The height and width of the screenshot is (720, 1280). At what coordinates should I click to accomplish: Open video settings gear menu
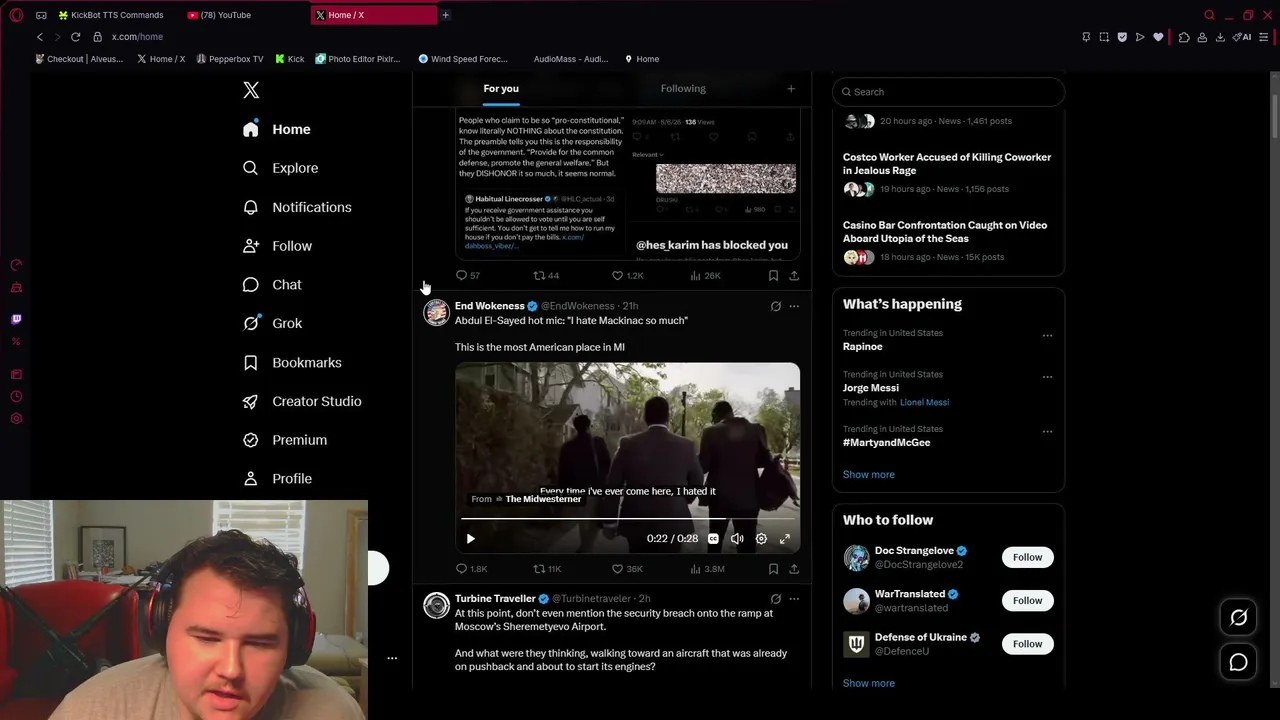[x=761, y=539]
